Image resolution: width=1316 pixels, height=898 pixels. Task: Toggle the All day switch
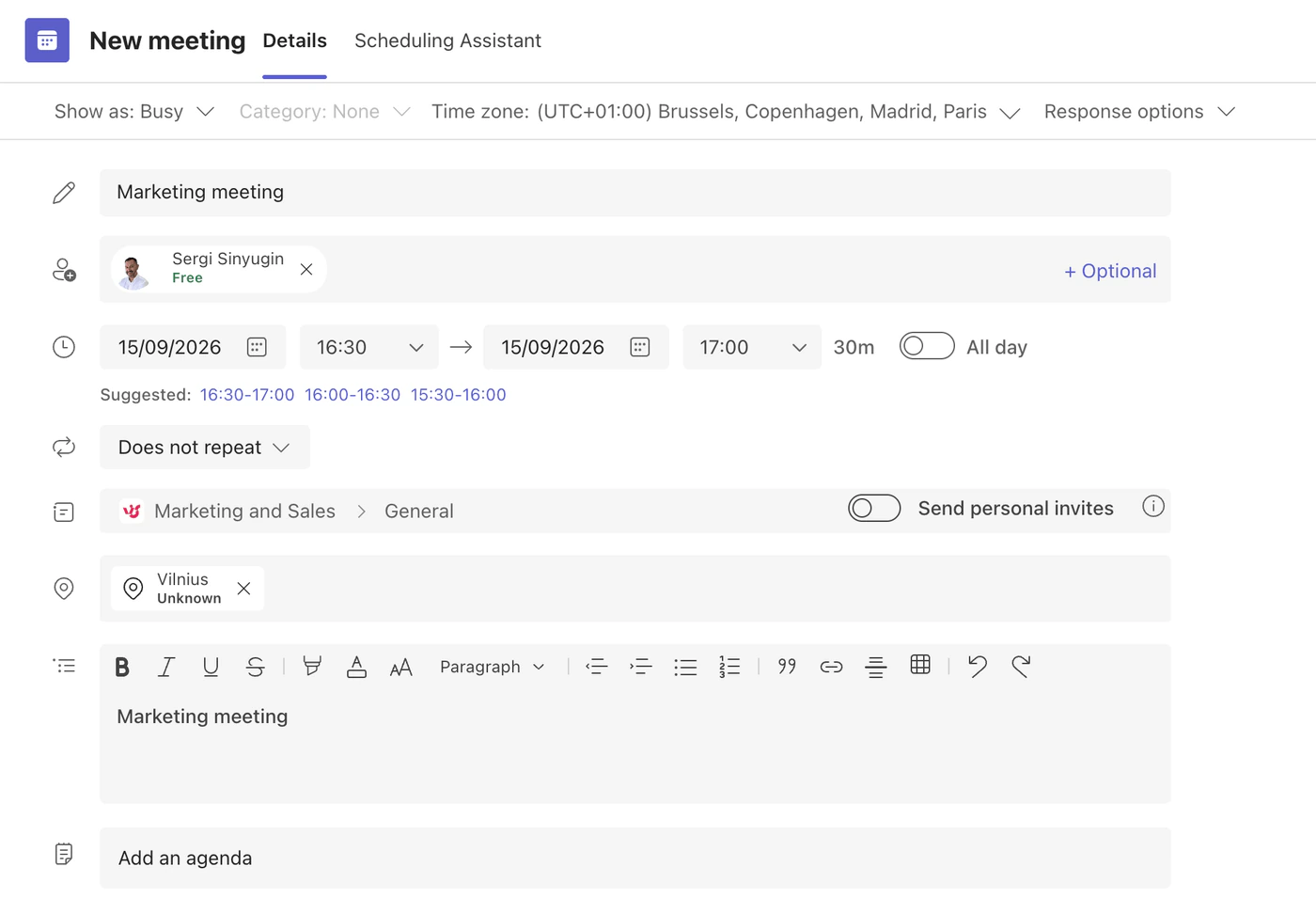[927, 346]
